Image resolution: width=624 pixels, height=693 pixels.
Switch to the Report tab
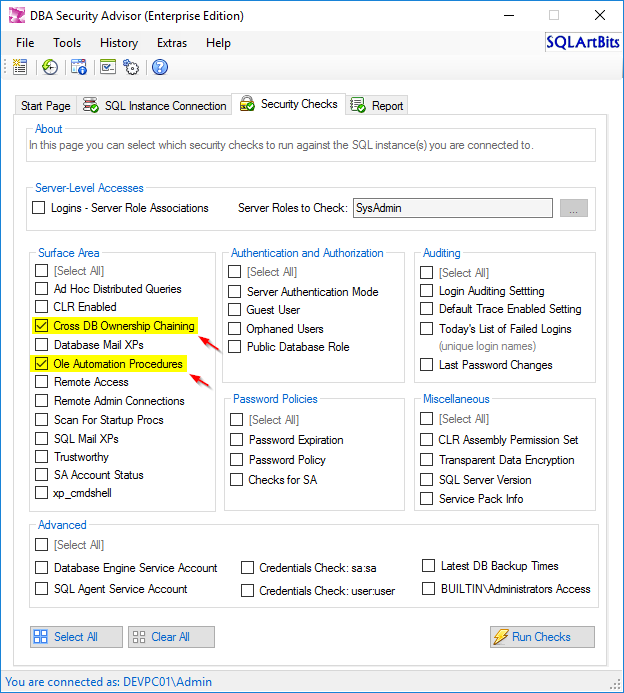377,106
